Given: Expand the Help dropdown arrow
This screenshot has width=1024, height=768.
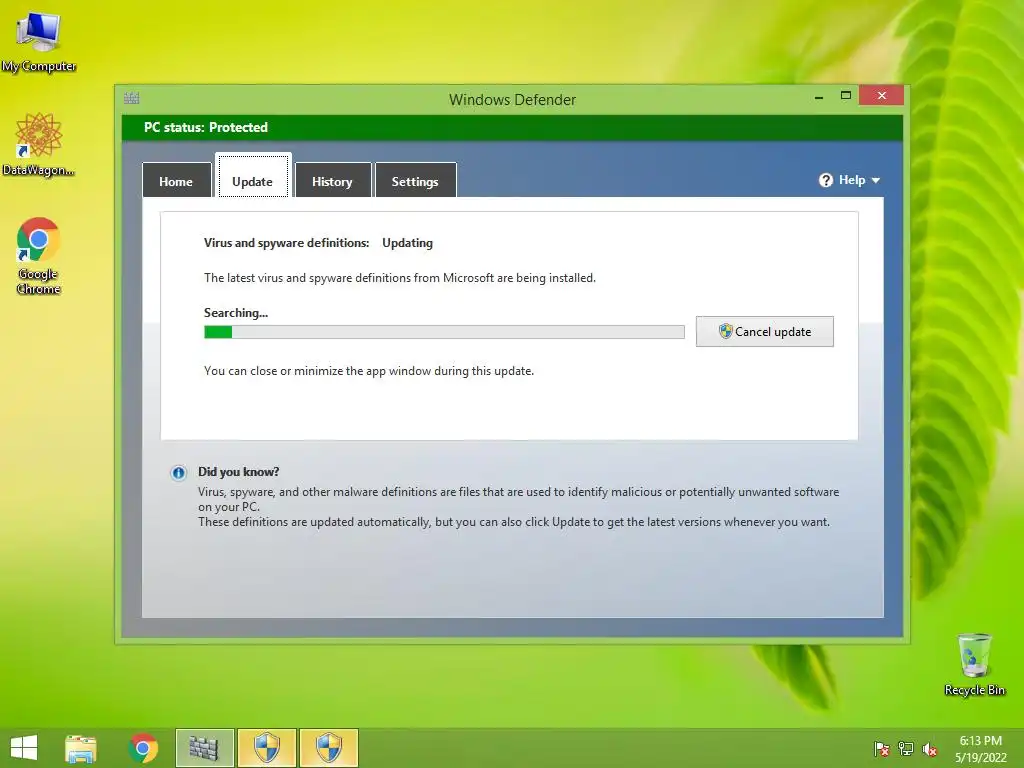Looking at the screenshot, I should pyautogui.click(x=876, y=180).
